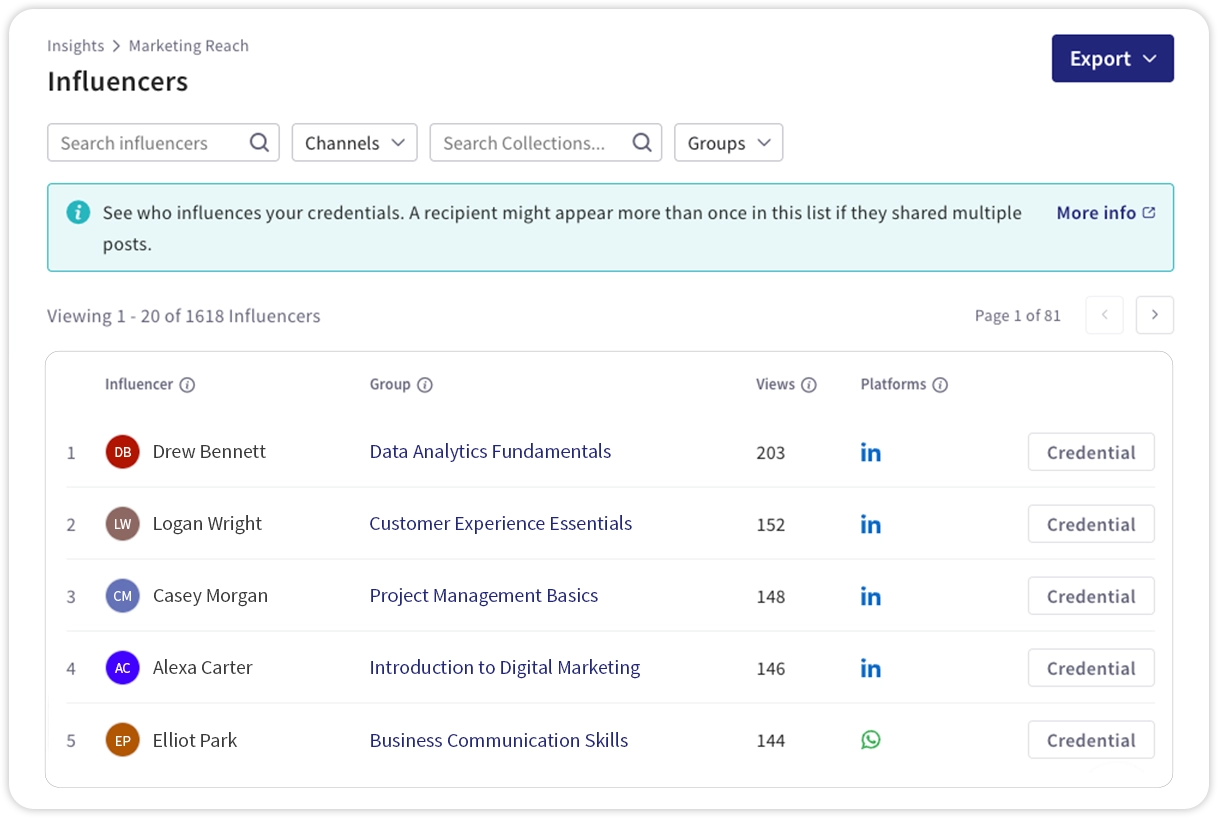The width and height of the screenshot is (1219, 819).
Task: Click Credential button for Alexa Carter
Action: 1091,668
